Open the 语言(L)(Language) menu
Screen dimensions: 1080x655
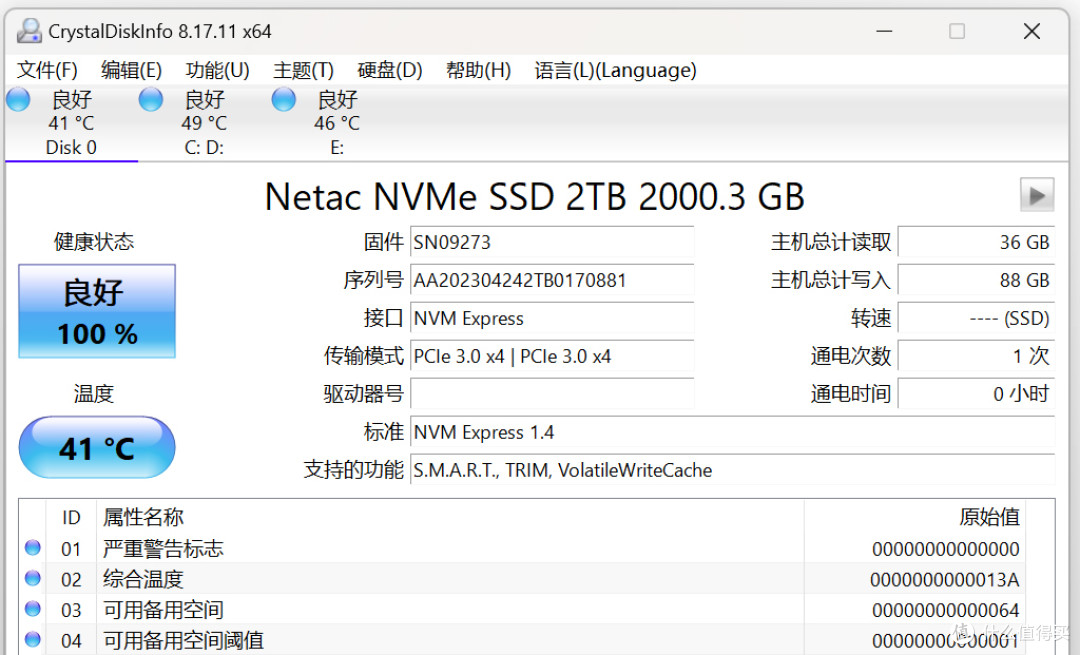(615, 70)
